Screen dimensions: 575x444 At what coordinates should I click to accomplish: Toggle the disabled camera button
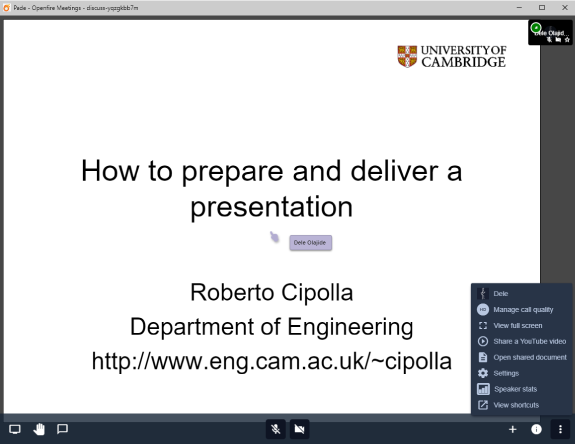pyautogui.click(x=300, y=429)
